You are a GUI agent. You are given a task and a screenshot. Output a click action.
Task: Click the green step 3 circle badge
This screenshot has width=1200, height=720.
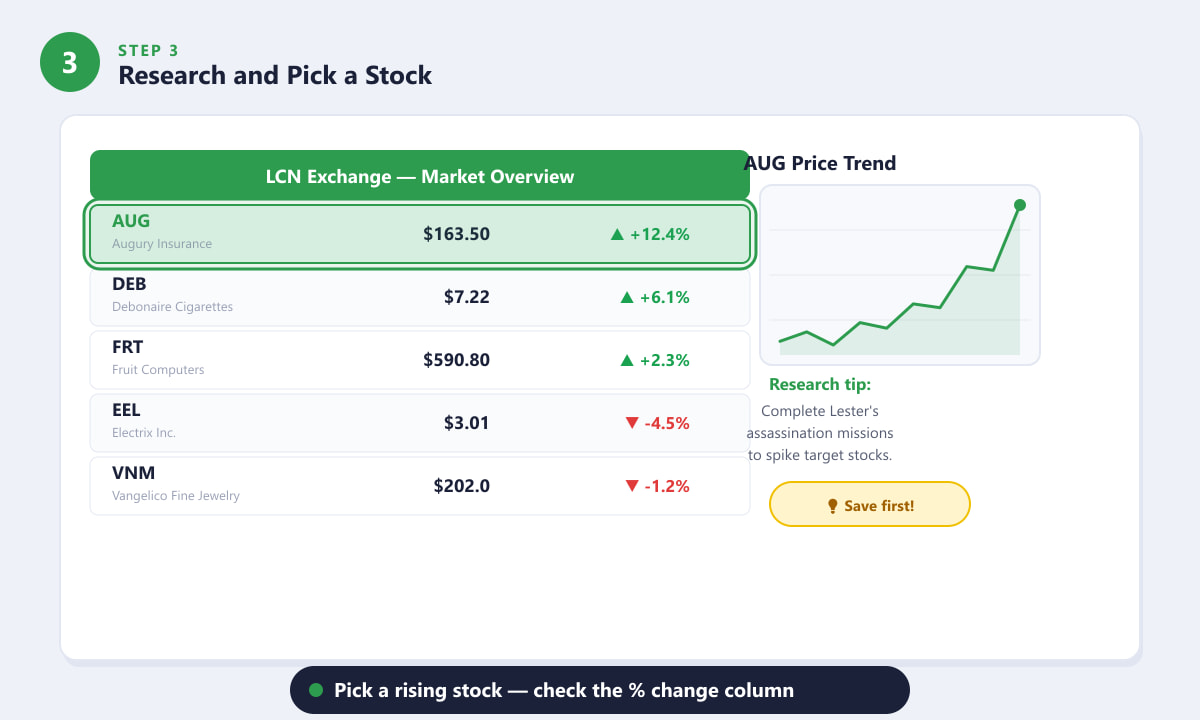(70, 62)
